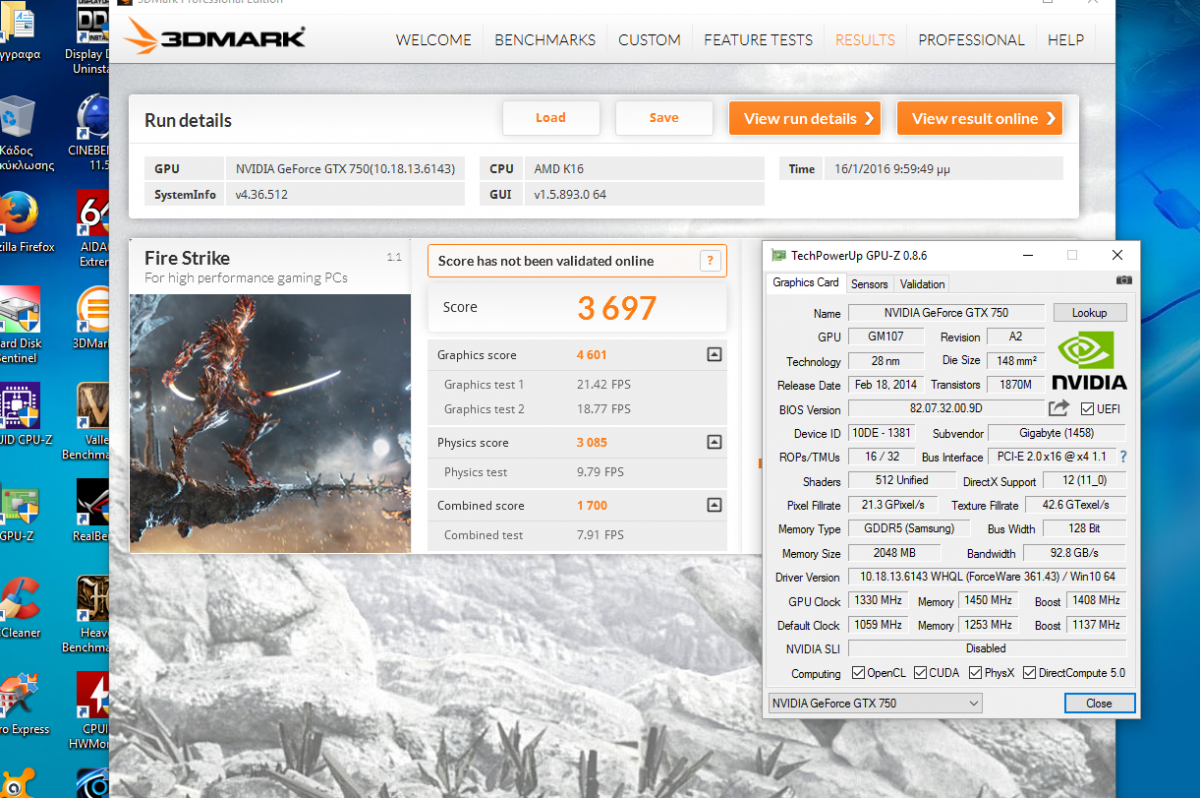This screenshot has width=1200, height=798.
Task: Collapse the Physics score section
Action: pos(713,442)
